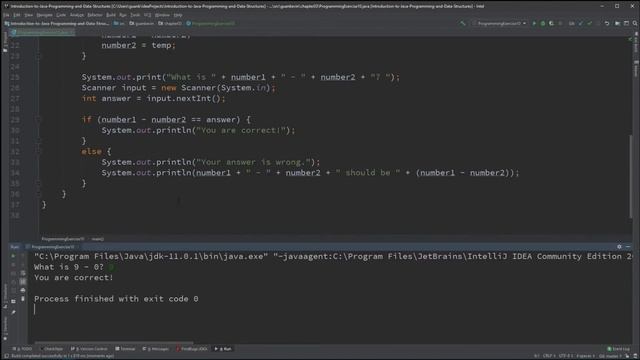This screenshot has width=640, height=360.
Task: Open the Help menu
Action: click(x=178, y=15)
